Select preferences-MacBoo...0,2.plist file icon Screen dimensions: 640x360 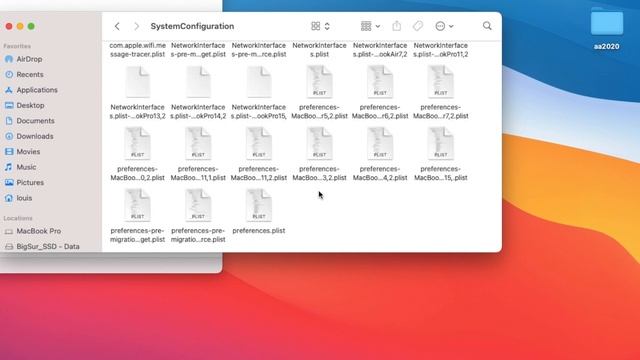(x=138, y=144)
